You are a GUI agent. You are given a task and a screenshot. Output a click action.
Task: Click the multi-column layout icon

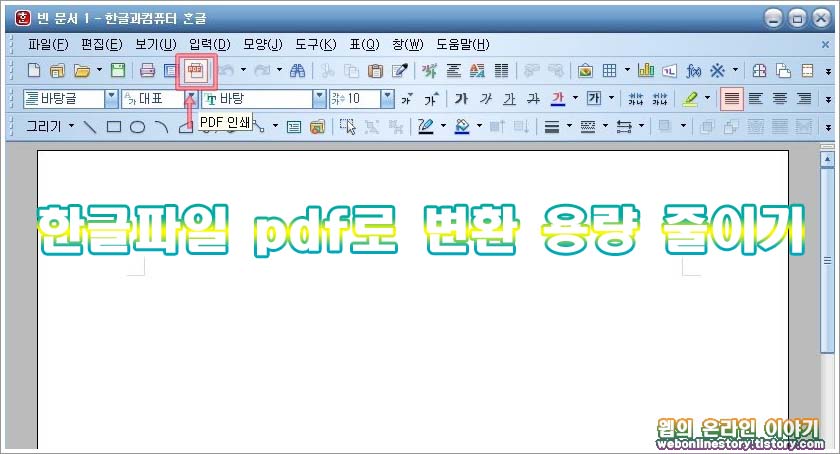(x=501, y=70)
